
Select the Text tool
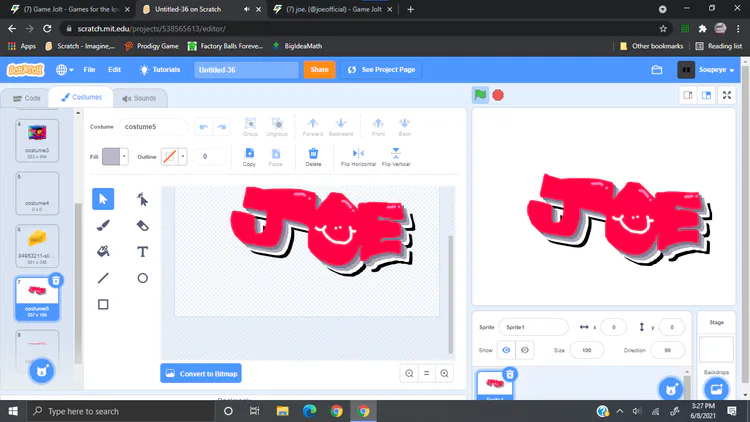point(142,251)
